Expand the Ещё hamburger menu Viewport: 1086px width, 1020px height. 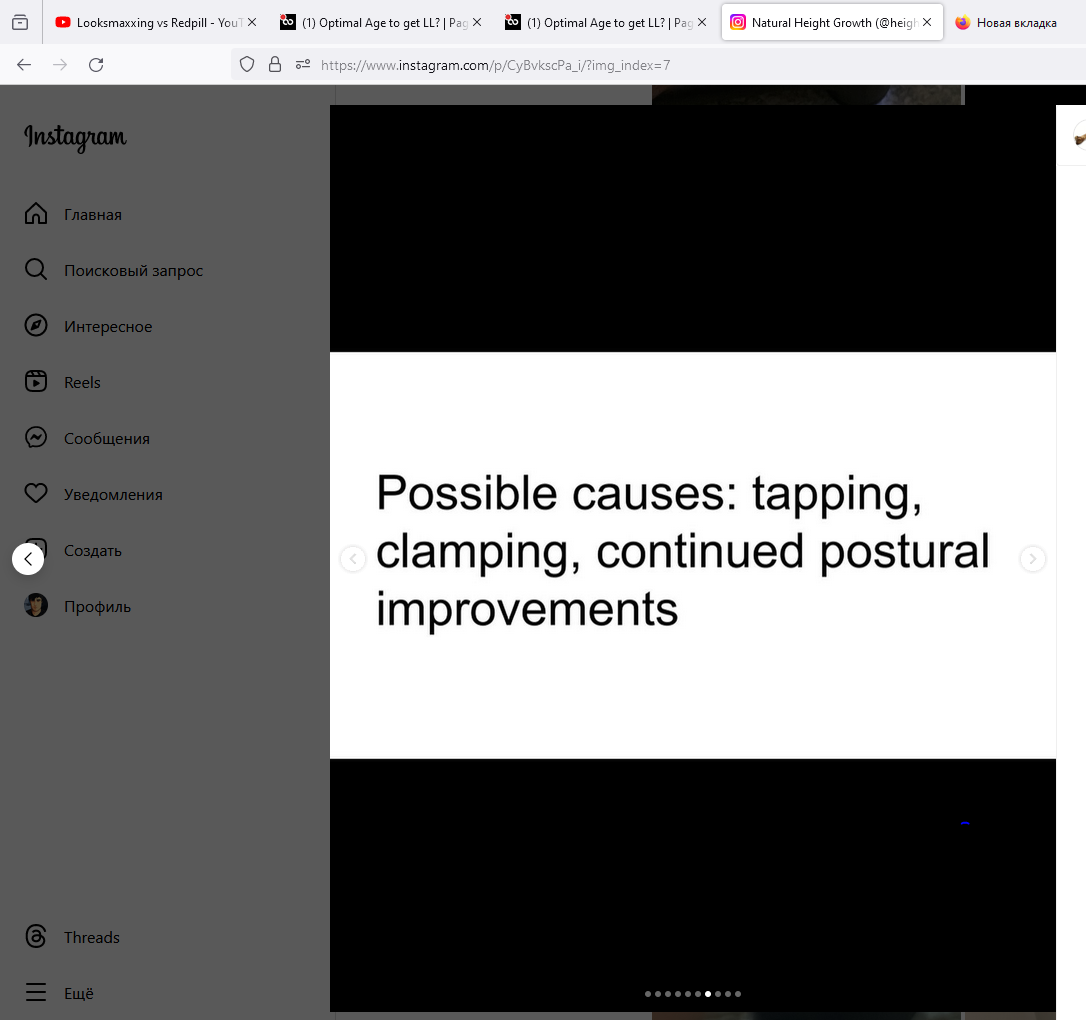click(x=36, y=993)
